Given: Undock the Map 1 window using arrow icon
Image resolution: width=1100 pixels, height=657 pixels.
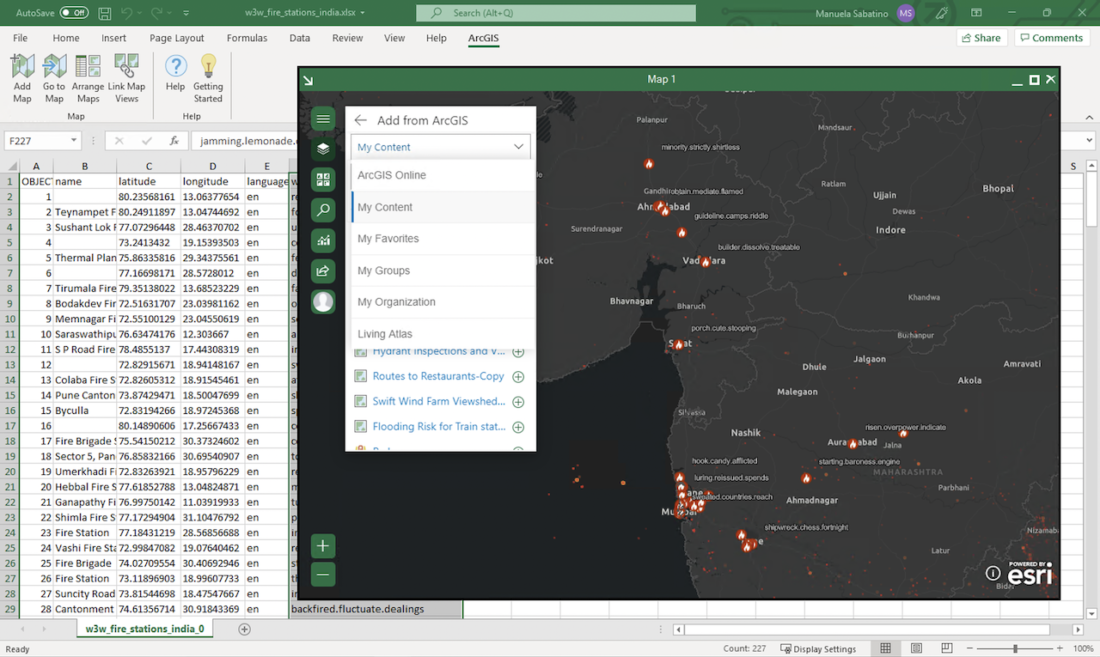Looking at the screenshot, I should [x=308, y=80].
